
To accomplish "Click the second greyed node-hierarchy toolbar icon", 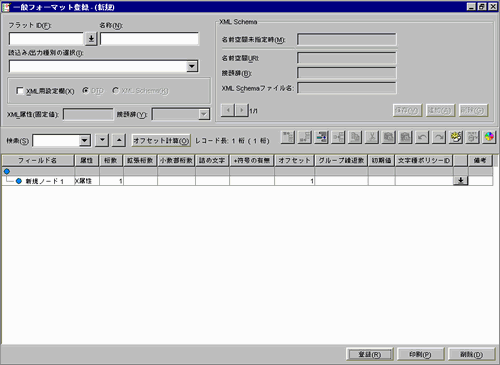I will [x=305, y=137].
